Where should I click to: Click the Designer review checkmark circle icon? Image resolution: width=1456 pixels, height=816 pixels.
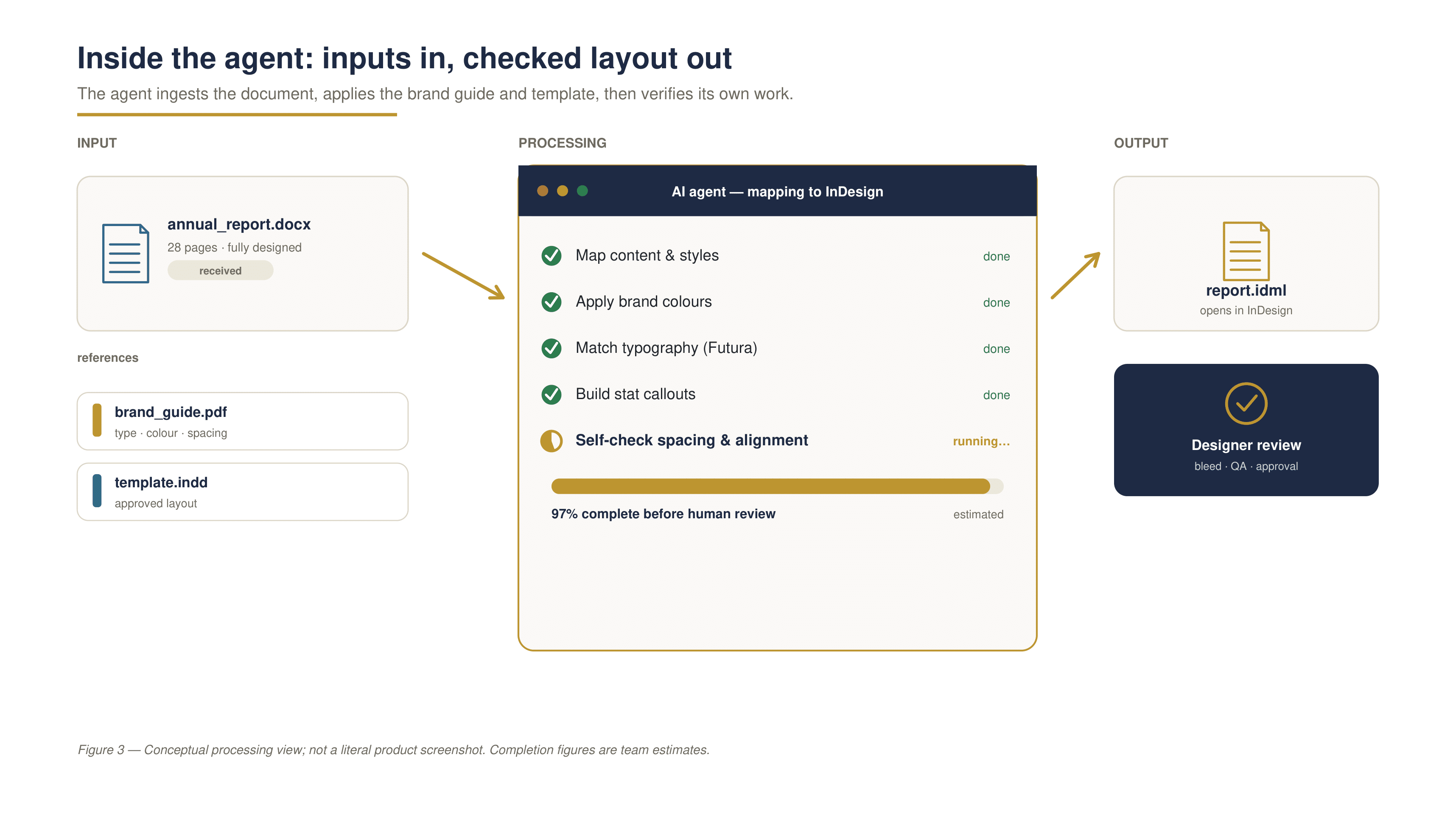[1246, 403]
